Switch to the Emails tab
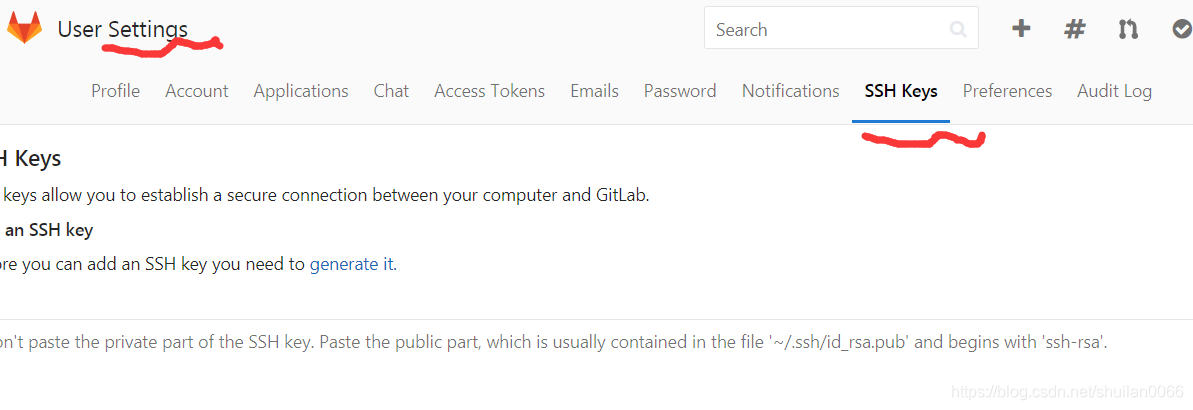This screenshot has width=1193, height=410. pos(594,91)
